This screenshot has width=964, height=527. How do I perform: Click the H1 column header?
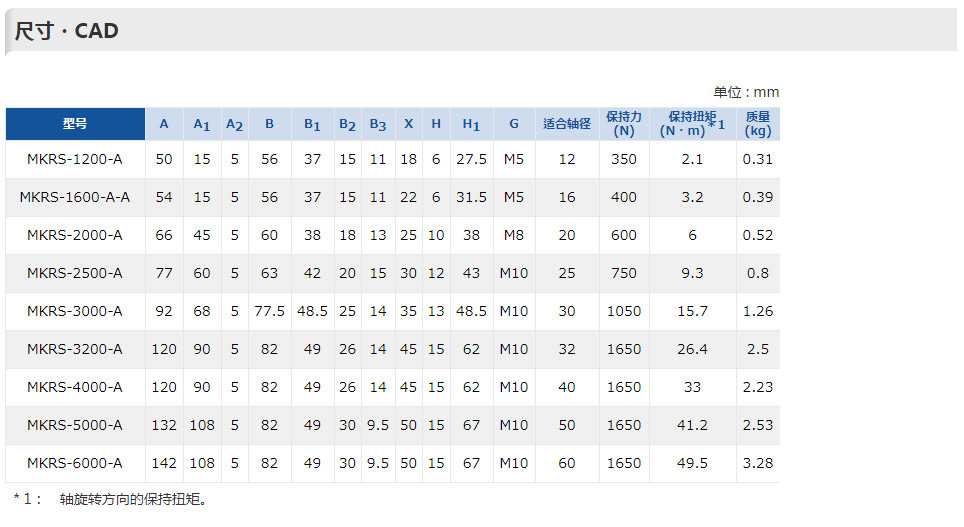coord(471,124)
